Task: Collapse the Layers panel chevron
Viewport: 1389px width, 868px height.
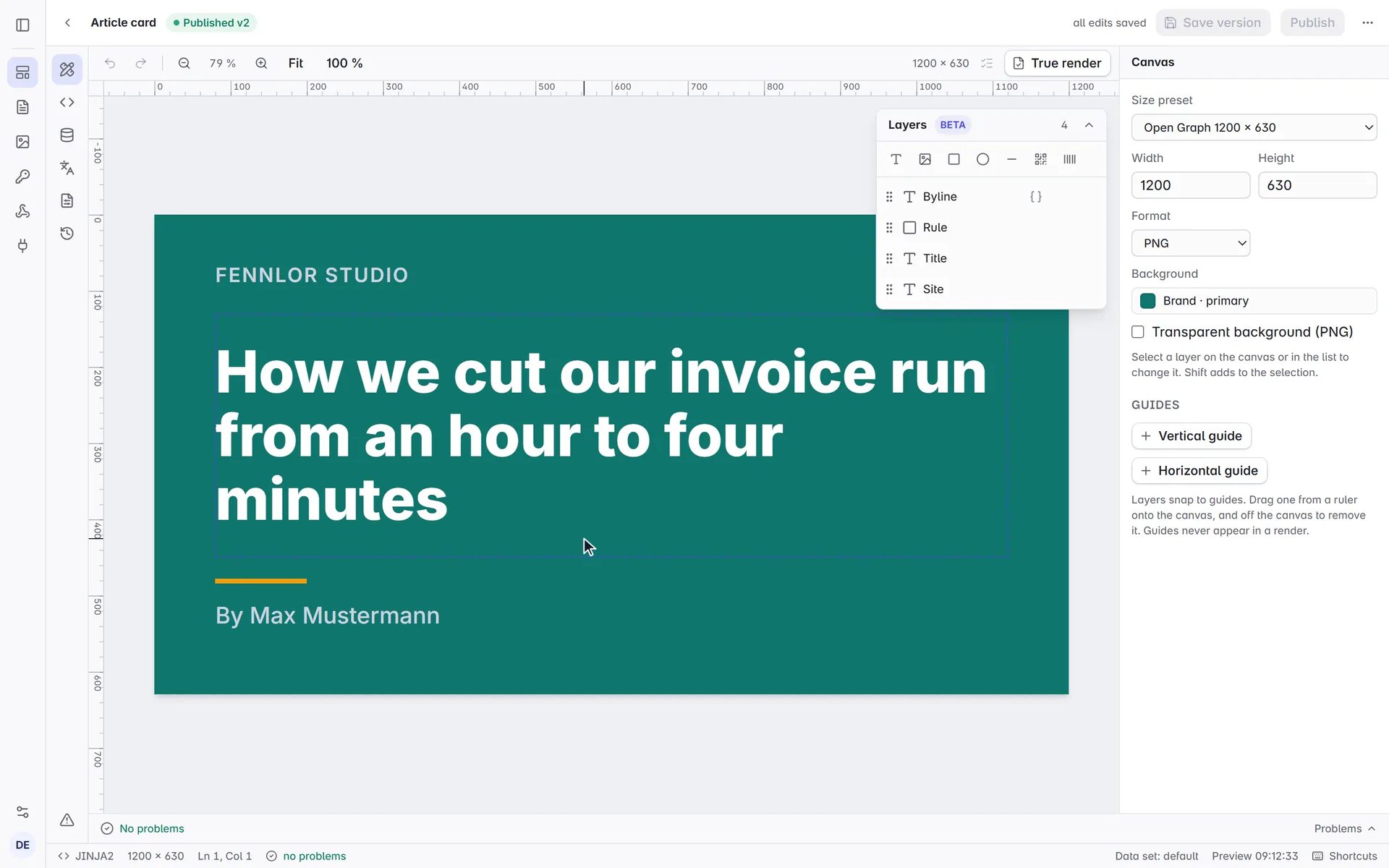Action: click(1089, 125)
